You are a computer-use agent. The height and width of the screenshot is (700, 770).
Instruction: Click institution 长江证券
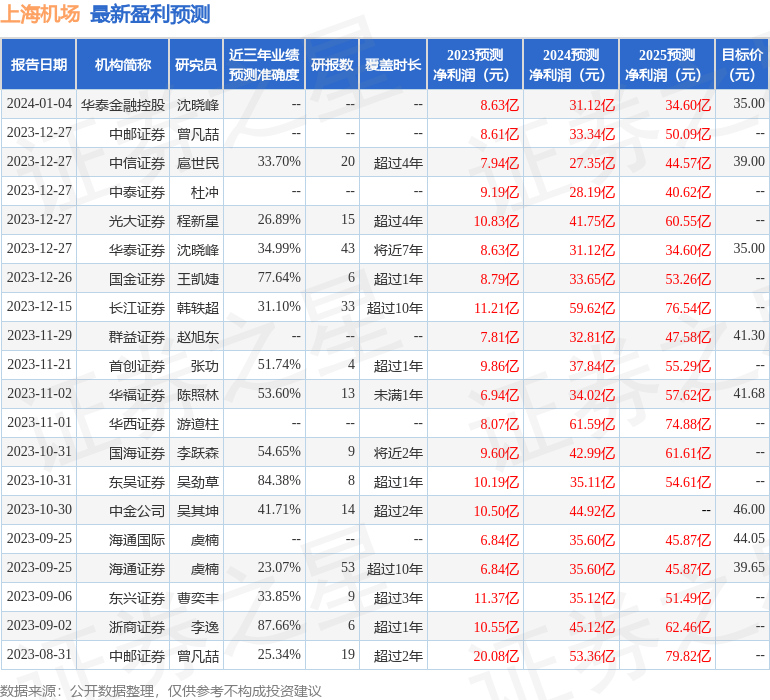(x=137, y=308)
